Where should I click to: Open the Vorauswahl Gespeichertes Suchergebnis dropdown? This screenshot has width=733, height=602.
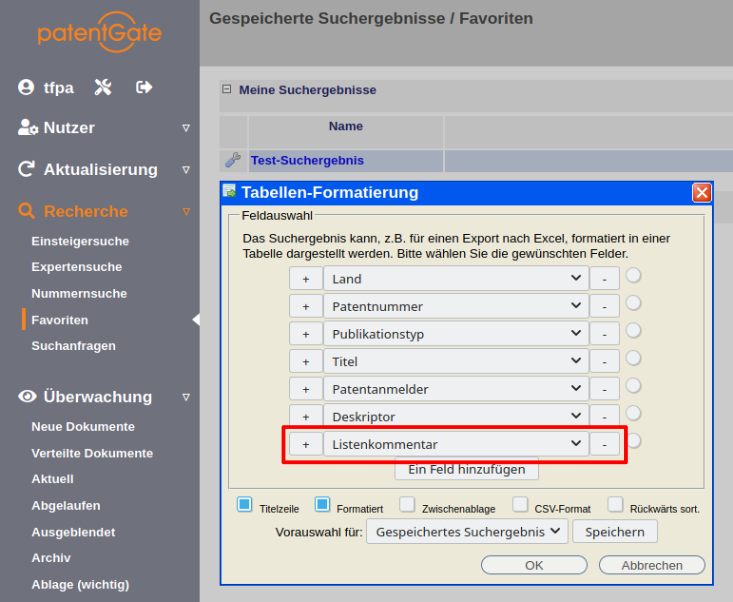coord(466,532)
